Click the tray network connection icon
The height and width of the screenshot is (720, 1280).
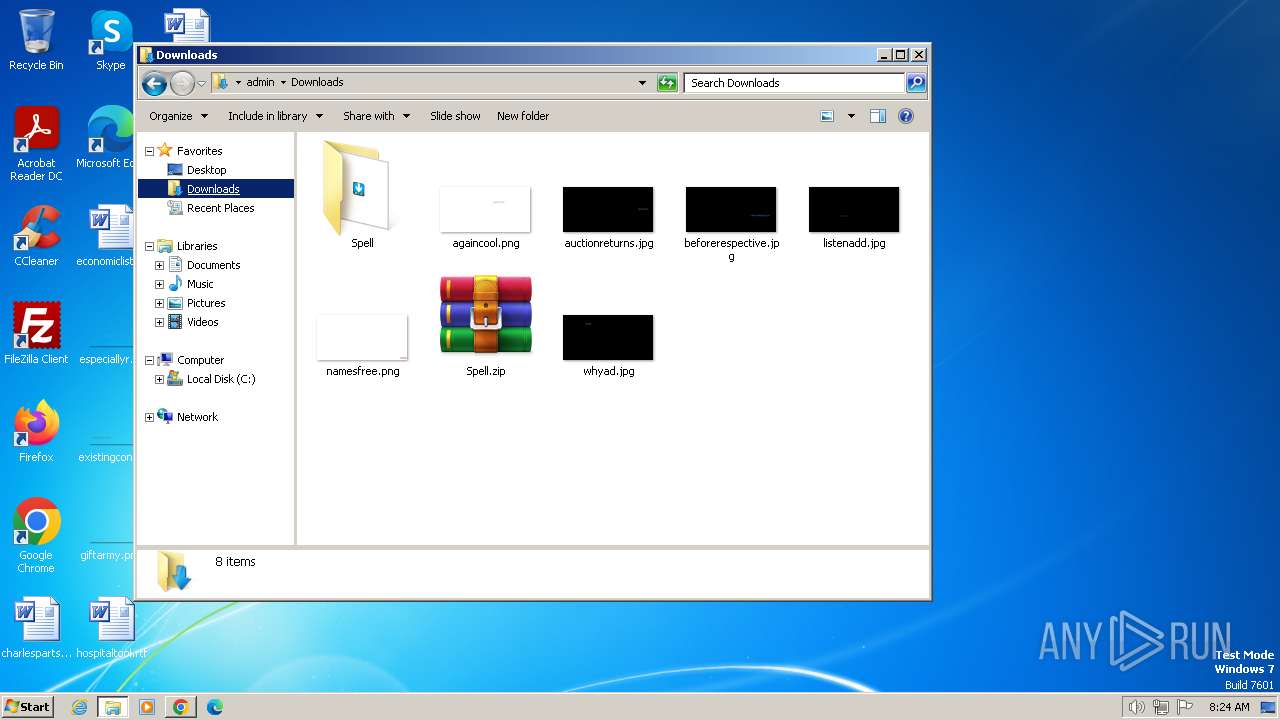click(x=1161, y=707)
